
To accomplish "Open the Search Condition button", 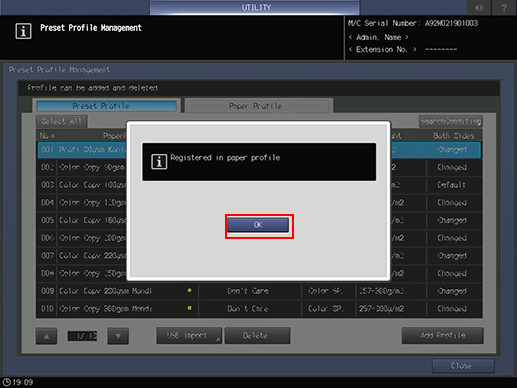I will point(450,121).
